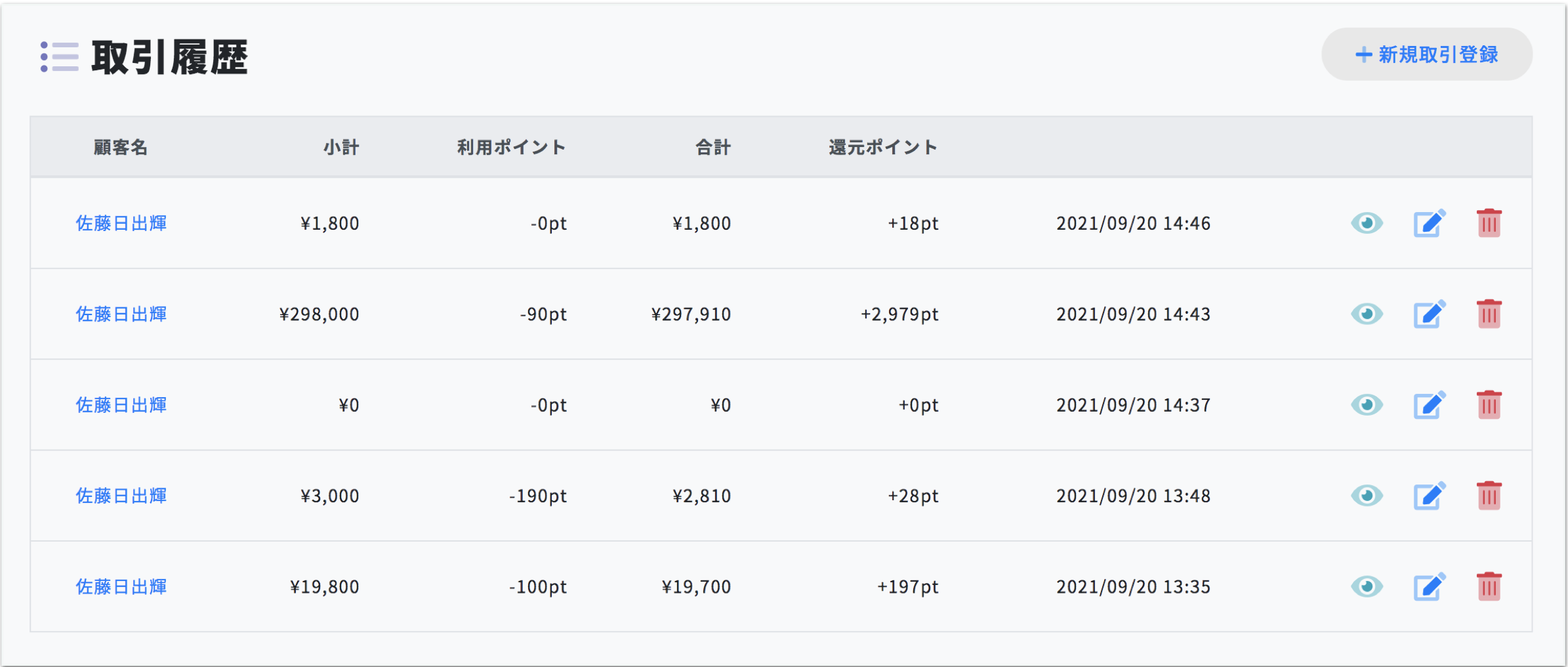
Task: Delete the 14:37 transaction row
Action: pos(1489,405)
